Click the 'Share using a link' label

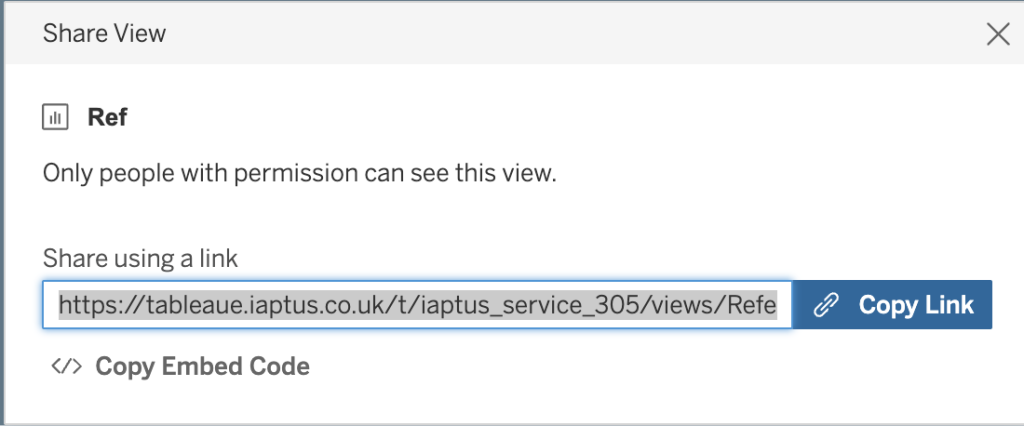140,259
